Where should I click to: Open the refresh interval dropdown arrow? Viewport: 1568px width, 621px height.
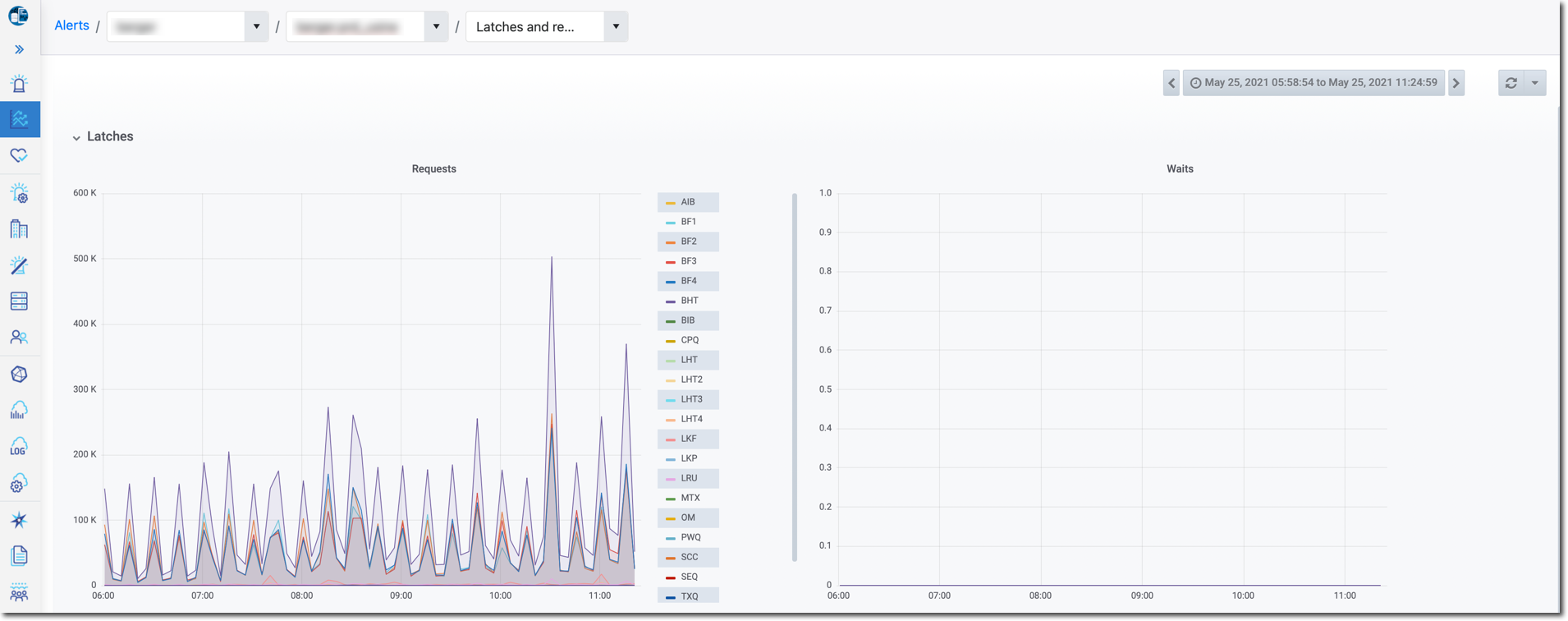[1534, 83]
